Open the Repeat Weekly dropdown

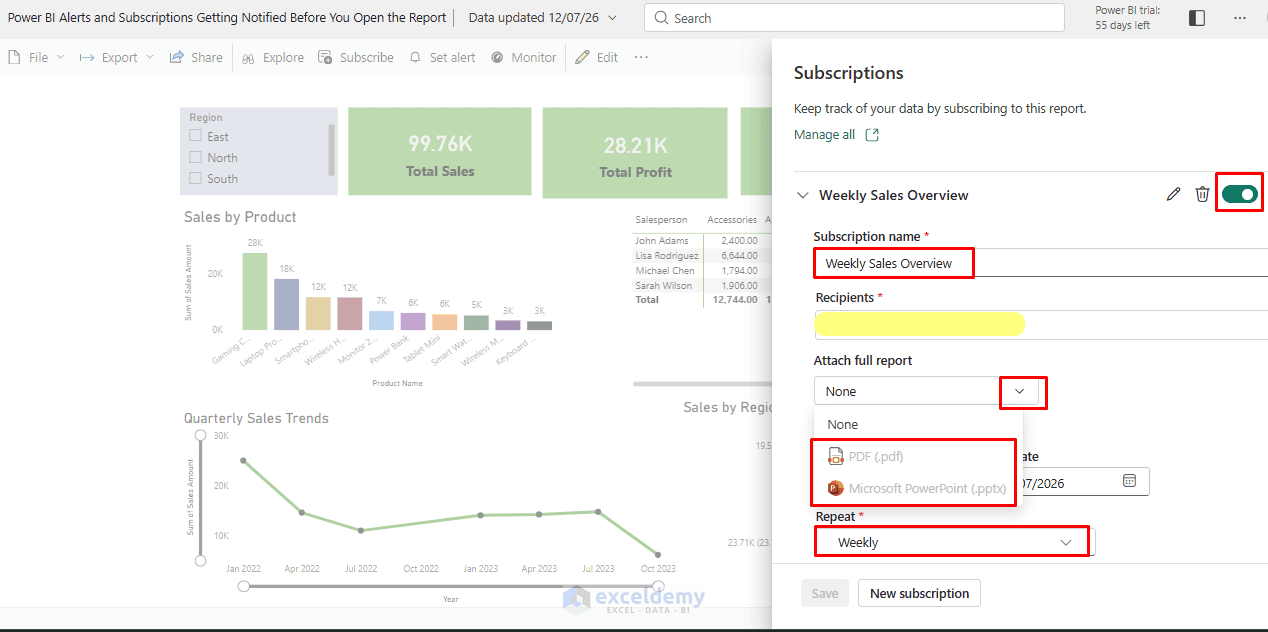pyautogui.click(x=955, y=542)
